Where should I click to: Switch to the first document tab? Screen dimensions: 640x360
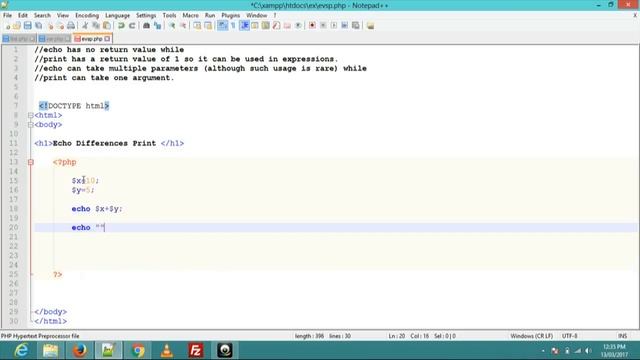(19, 39)
